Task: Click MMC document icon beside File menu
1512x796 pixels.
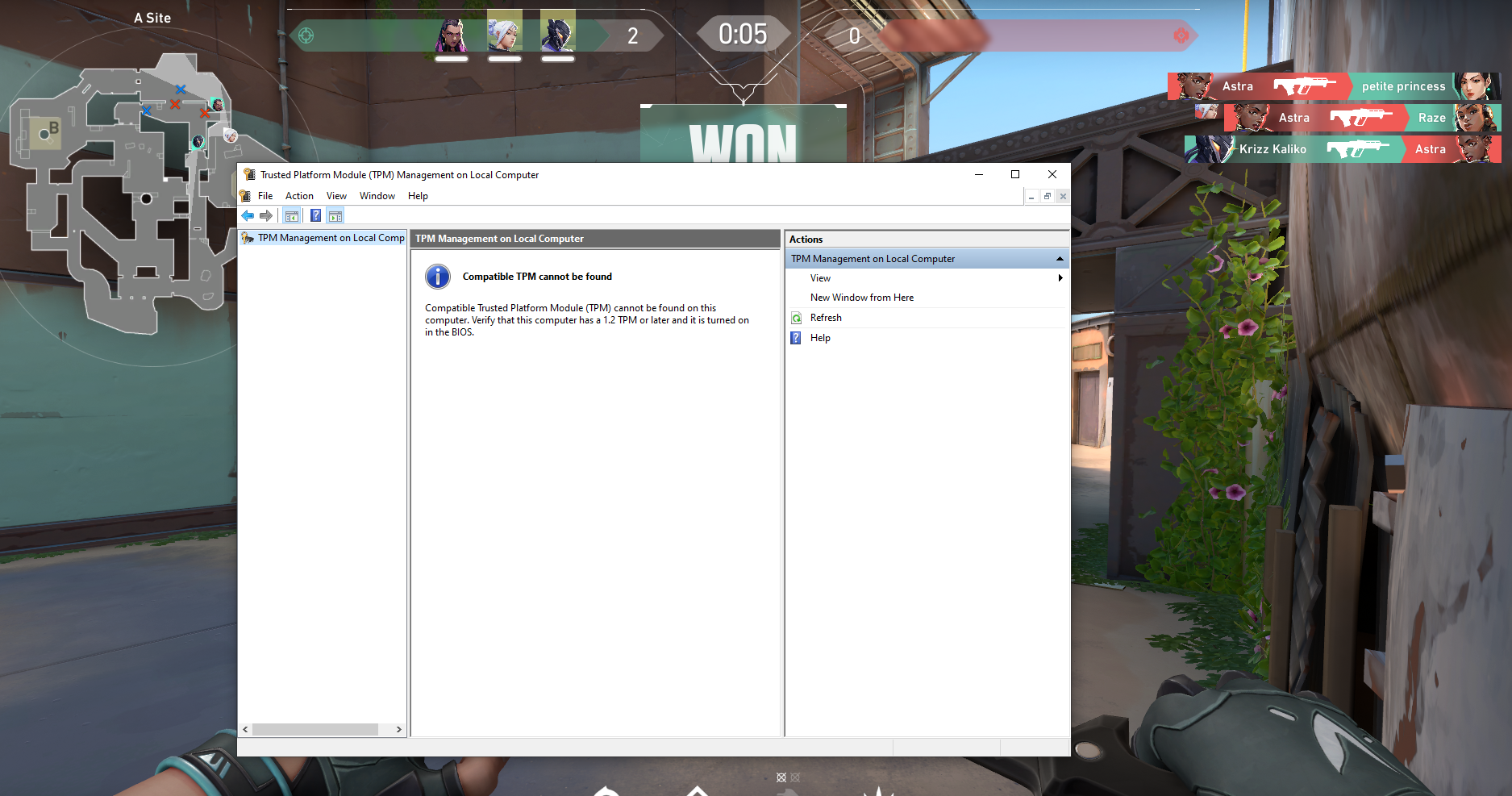Action: coord(245,196)
